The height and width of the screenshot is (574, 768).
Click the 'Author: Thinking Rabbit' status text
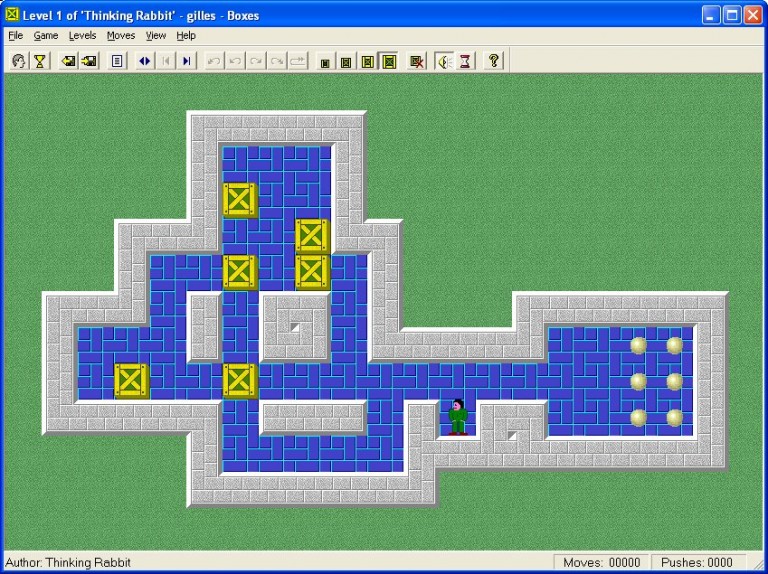tap(68, 562)
